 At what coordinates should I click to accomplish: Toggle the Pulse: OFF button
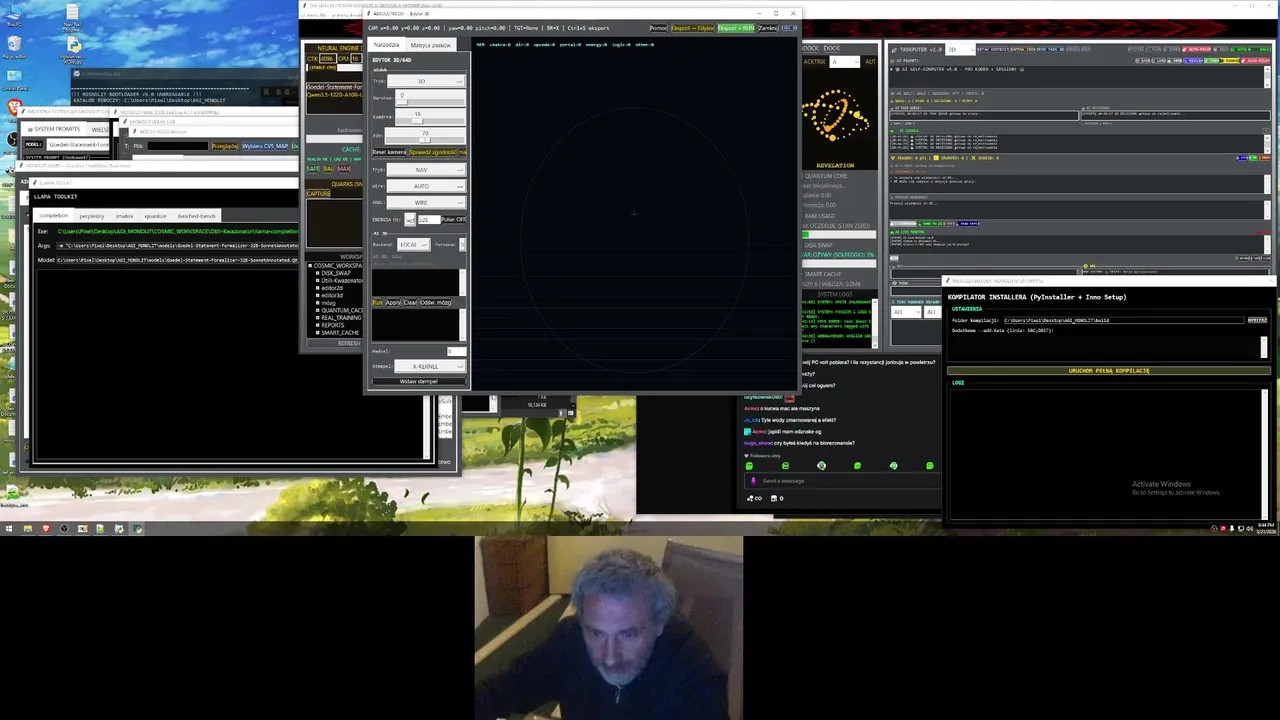[x=454, y=219]
